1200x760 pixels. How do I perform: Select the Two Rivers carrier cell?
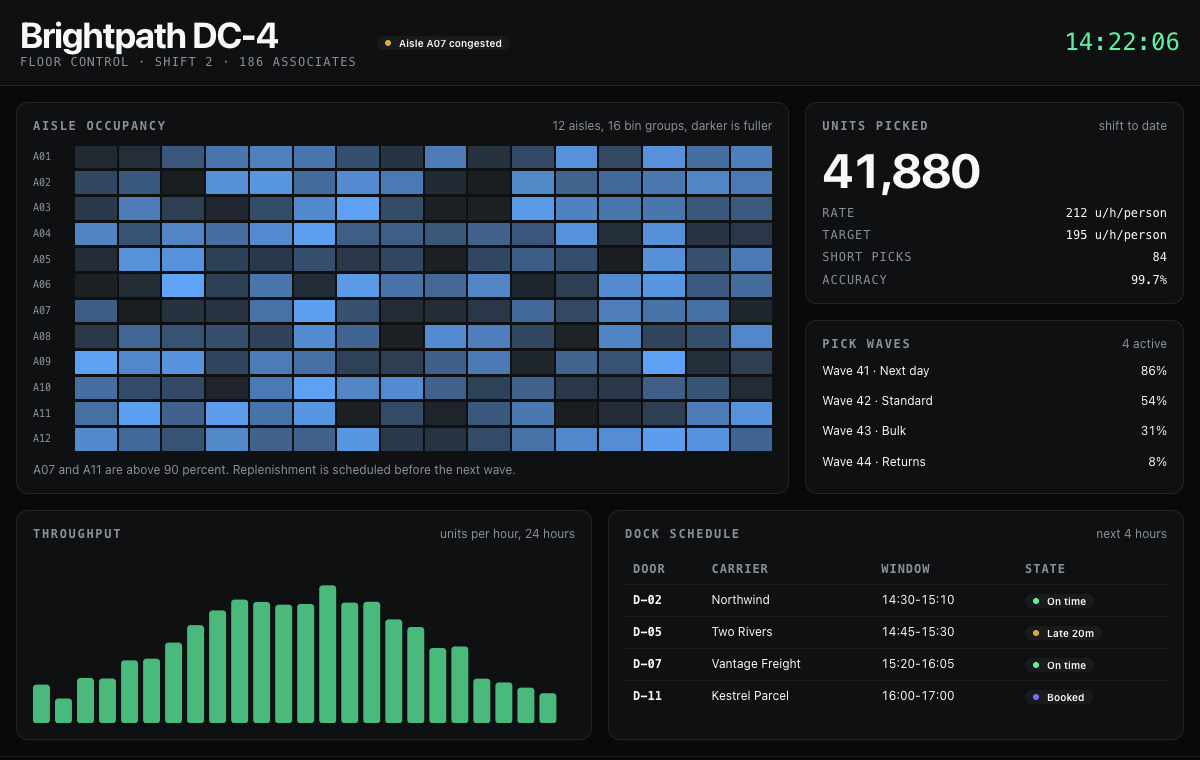point(742,632)
